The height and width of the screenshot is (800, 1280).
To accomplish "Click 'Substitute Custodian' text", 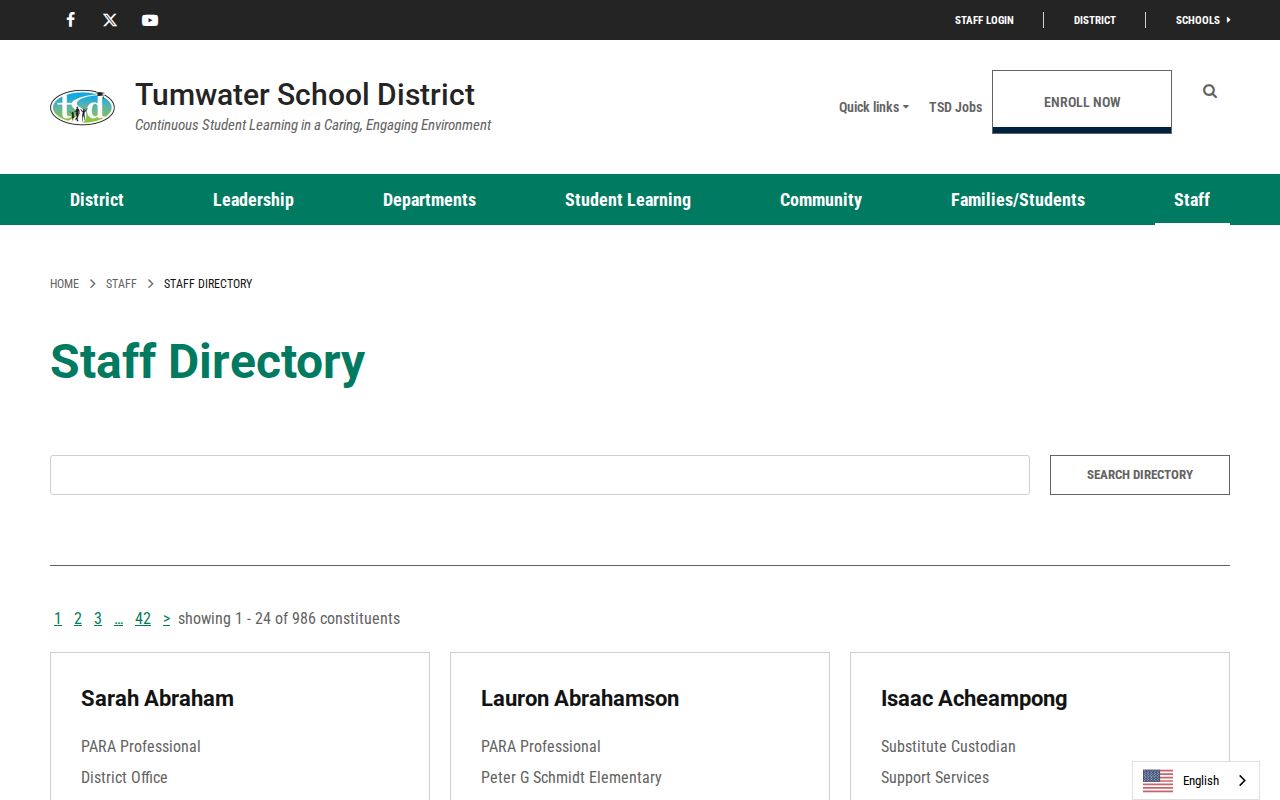I will tap(948, 747).
